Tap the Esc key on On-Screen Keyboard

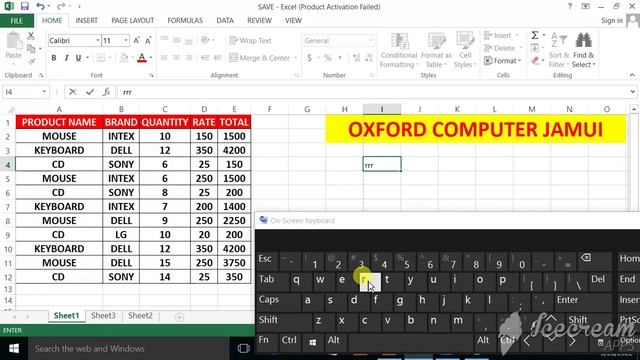point(267,260)
